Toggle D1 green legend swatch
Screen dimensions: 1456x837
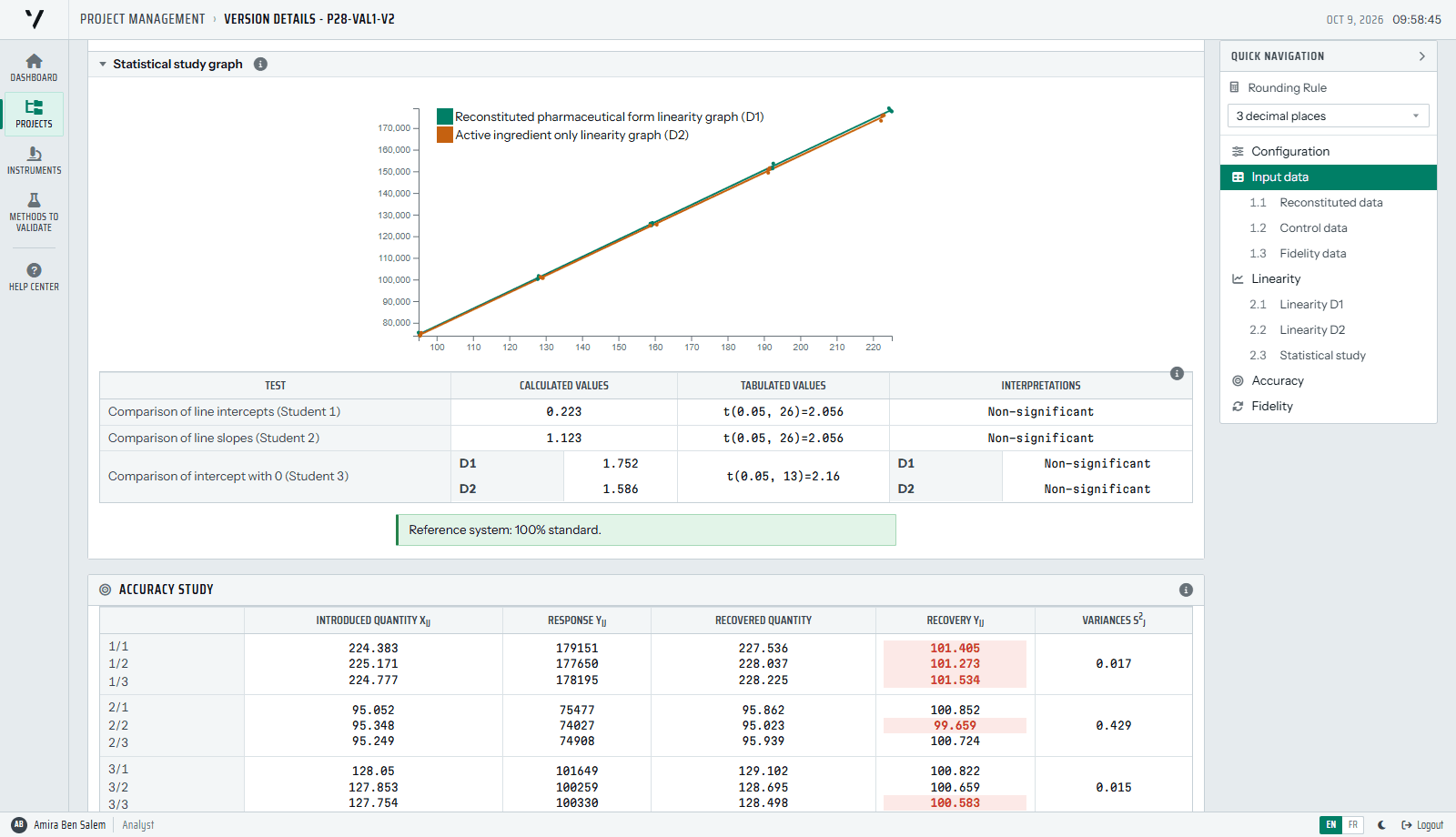[x=445, y=116]
